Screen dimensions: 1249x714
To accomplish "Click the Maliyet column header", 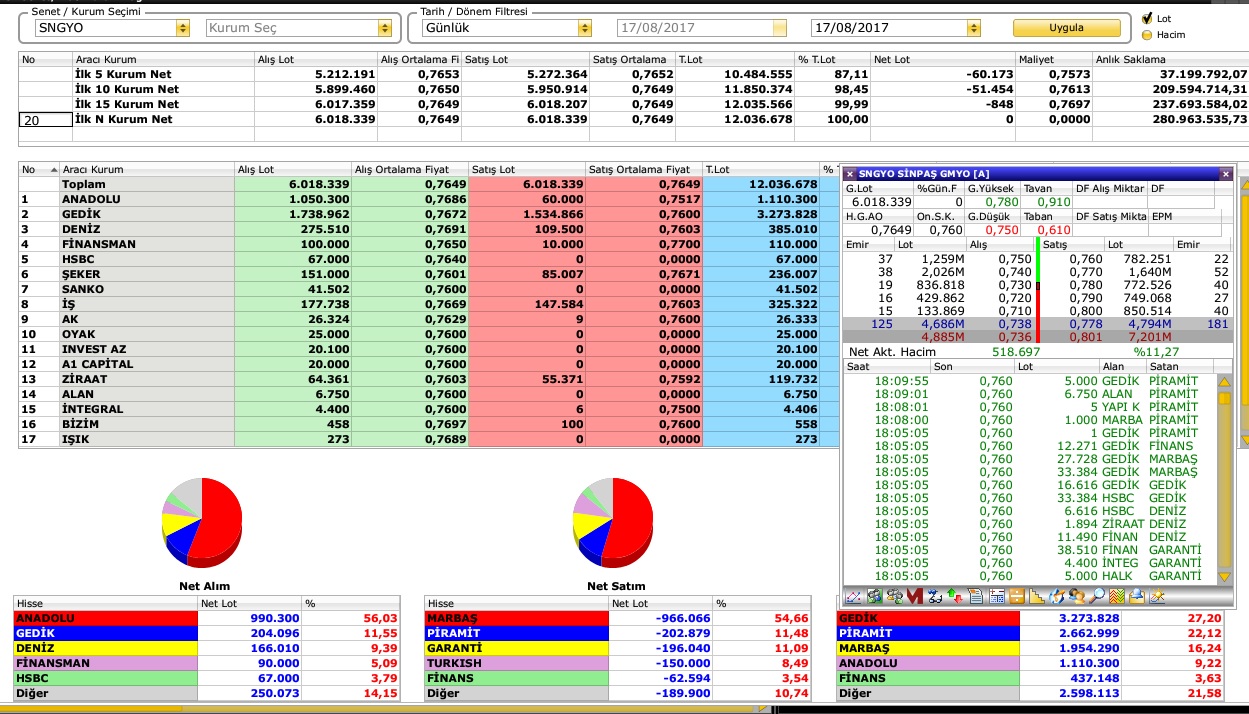I will pos(1053,59).
